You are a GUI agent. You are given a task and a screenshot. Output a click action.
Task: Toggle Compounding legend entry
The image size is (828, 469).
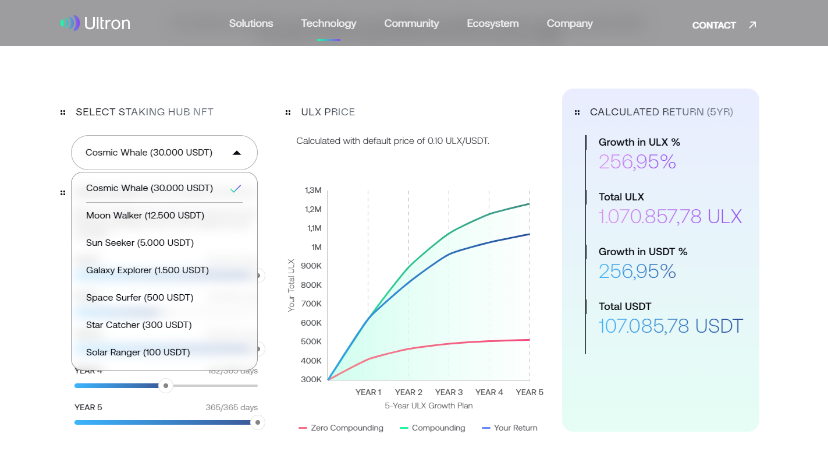[x=433, y=428]
